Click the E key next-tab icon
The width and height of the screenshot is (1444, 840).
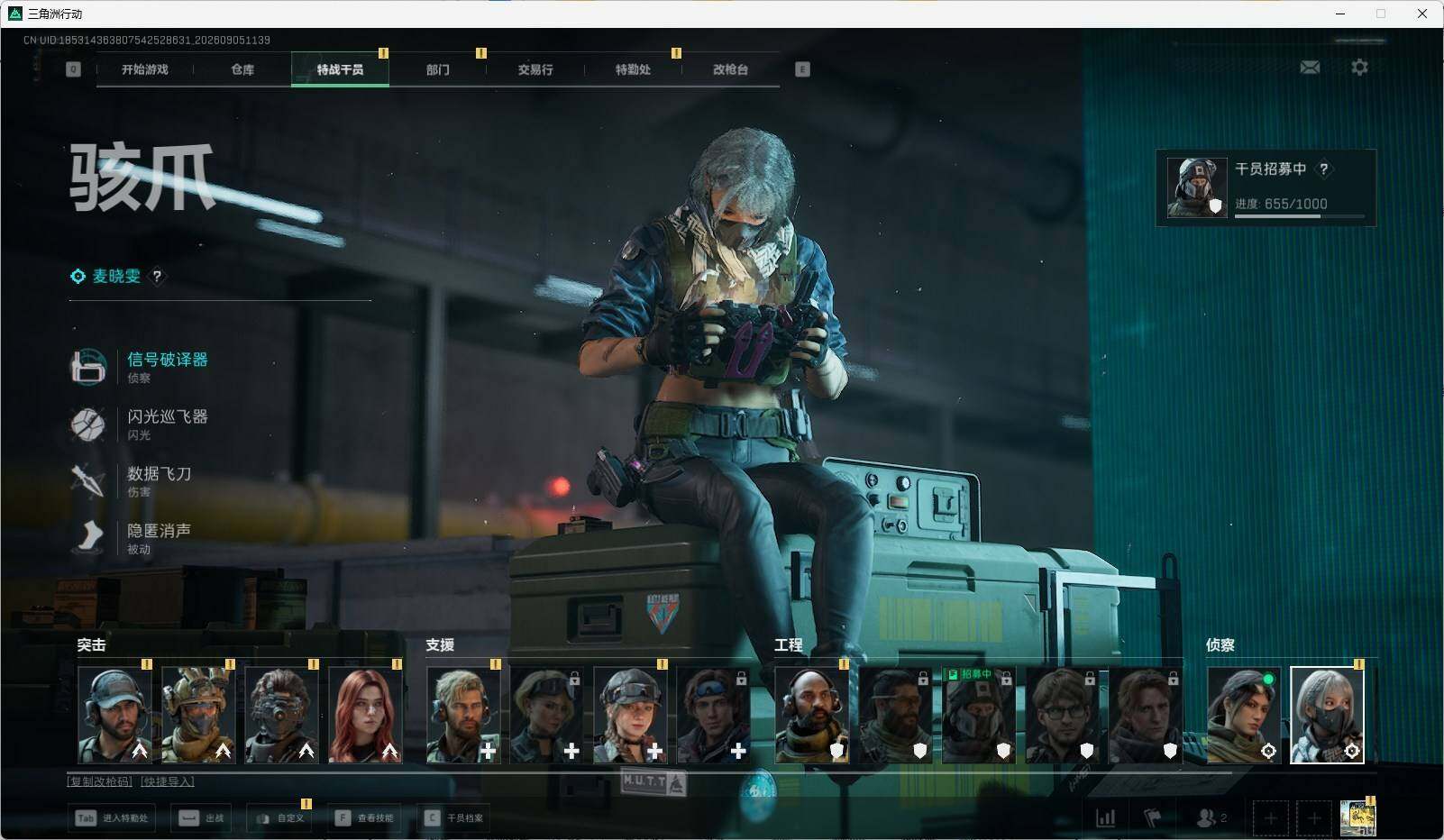click(802, 69)
